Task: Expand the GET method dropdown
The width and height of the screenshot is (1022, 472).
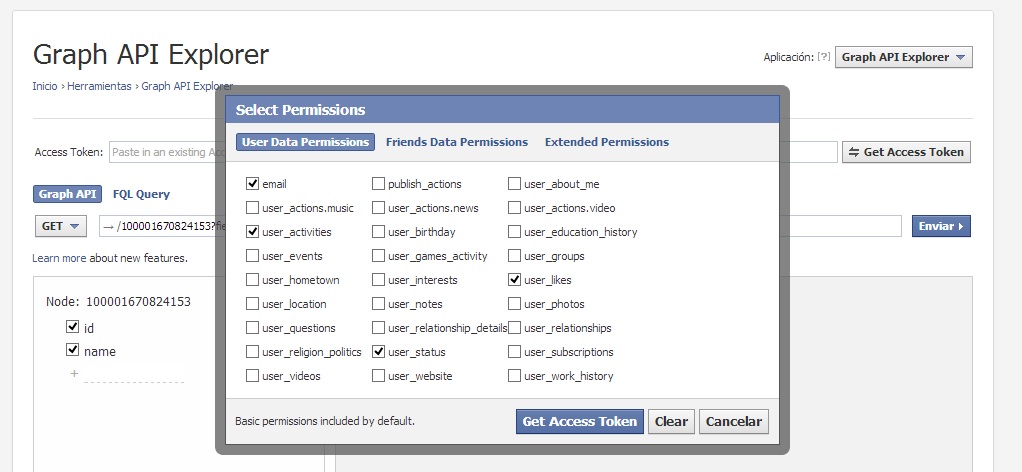Action: click(x=61, y=226)
